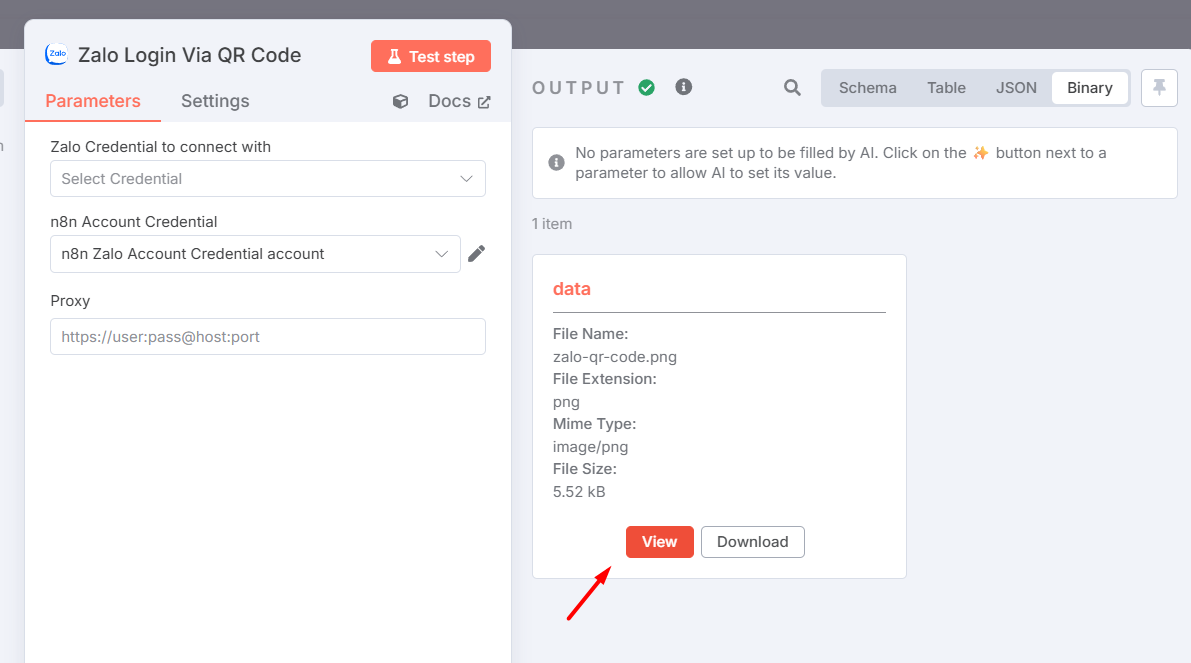
Task: Click into the Proxy input field
Action: (x=268, y=336)
